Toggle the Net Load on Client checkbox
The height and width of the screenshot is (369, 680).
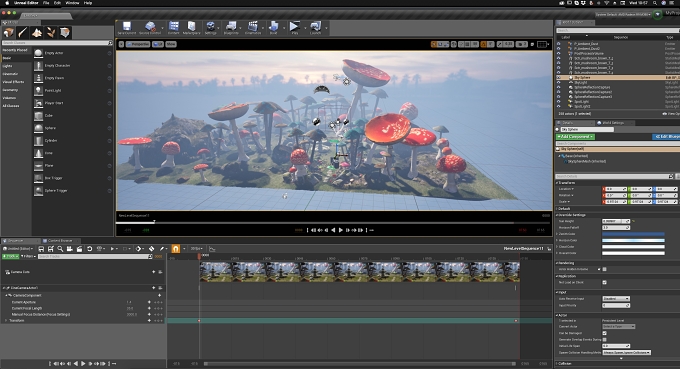605,282
